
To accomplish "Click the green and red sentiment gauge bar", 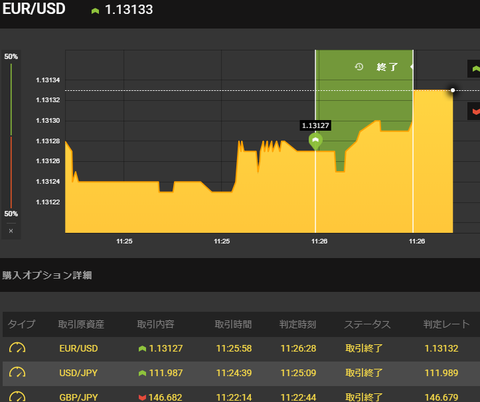I will (x=11, y=136).
